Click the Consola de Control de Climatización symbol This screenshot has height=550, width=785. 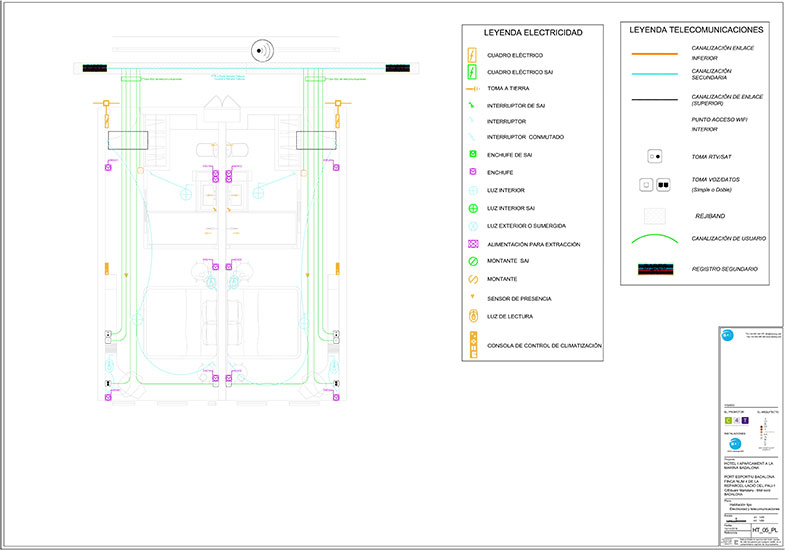pyautogui.click(x=471, y=345)
